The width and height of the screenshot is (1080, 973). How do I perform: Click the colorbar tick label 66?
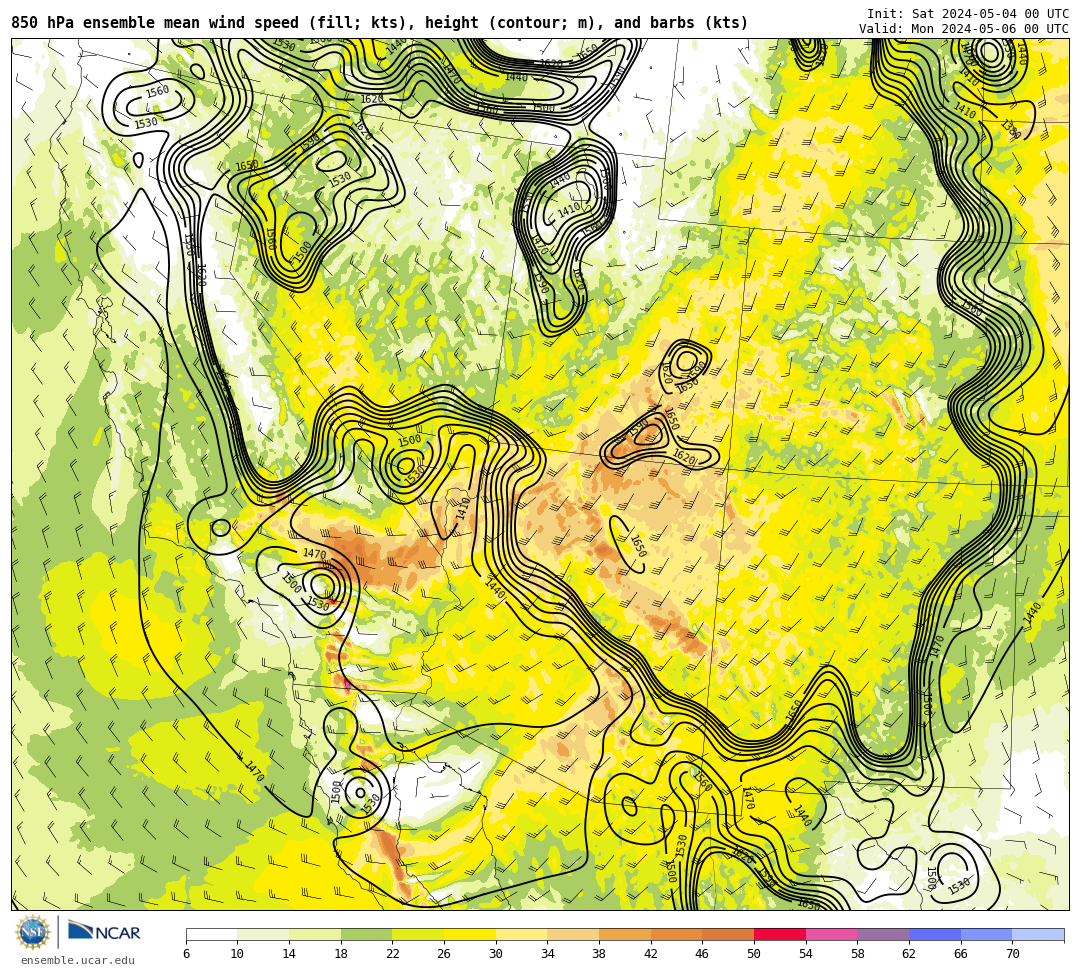click(961, 954)
